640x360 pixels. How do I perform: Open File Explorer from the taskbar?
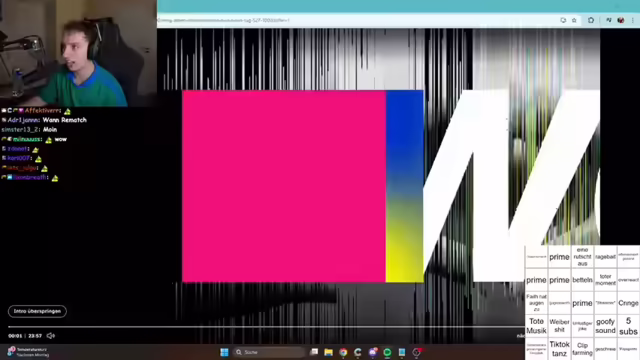coord(329,352)
